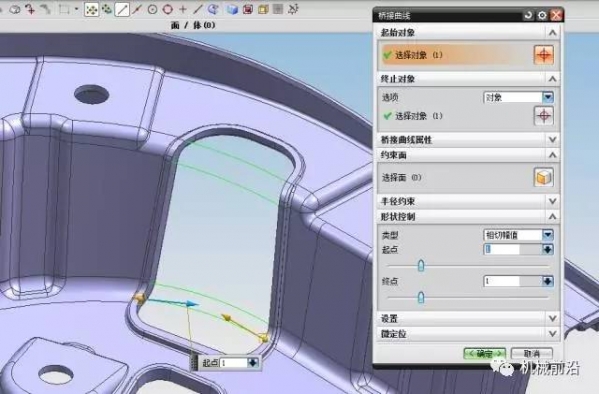
Task: Toggle the Point on Curve snap
Action: (198, 10)
